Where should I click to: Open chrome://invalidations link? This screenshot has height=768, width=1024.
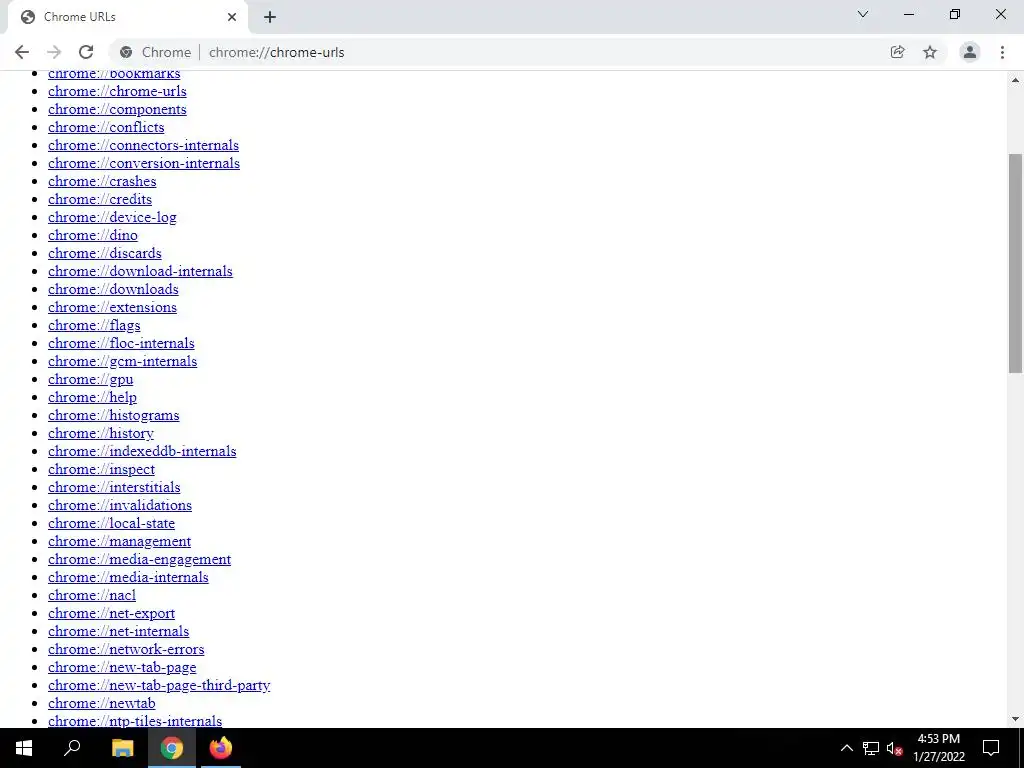coord(120,505)
